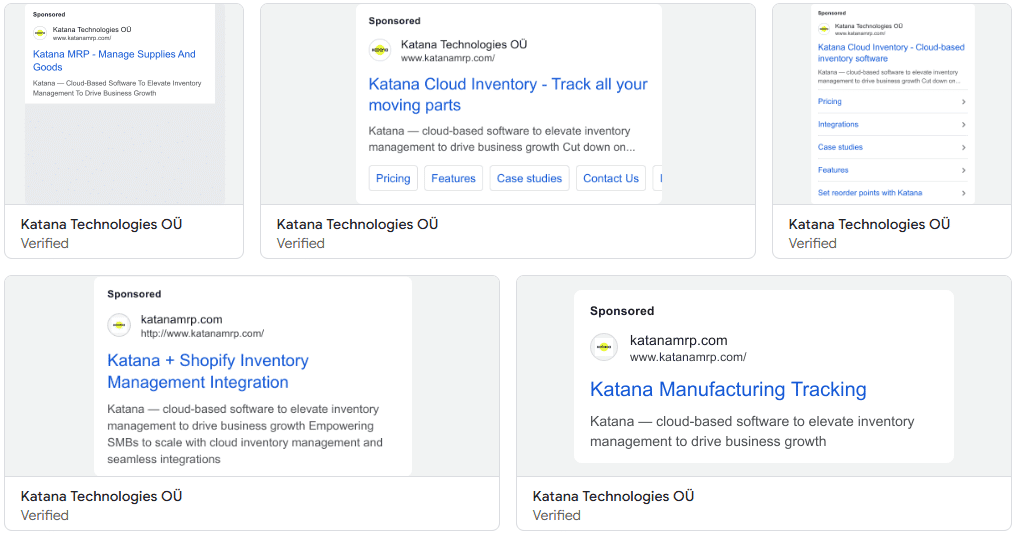Click www.katanamrp.com/ URL in 'Track all your moving parts' ad
1014x535 pixels.
tap(448, 58)
